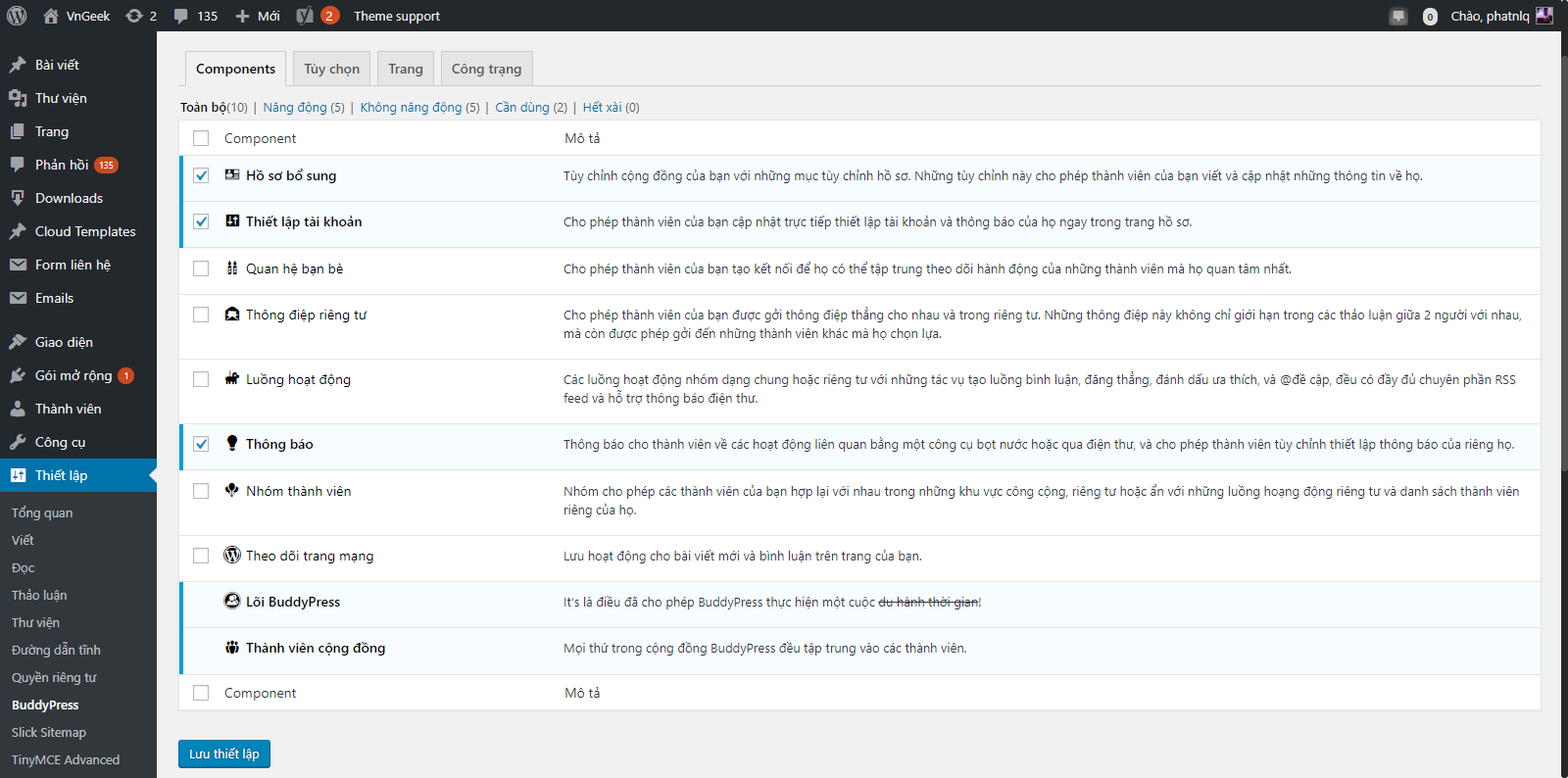Click Cloud Templates pin icon
The height and width of the screenshot is (778, 1568).
coord(18,231)
